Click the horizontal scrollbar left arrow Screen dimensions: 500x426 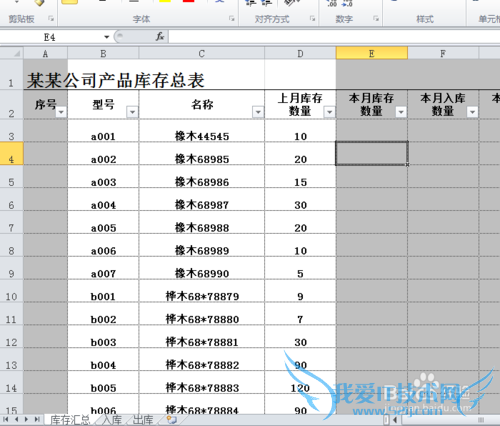(395, 420)
